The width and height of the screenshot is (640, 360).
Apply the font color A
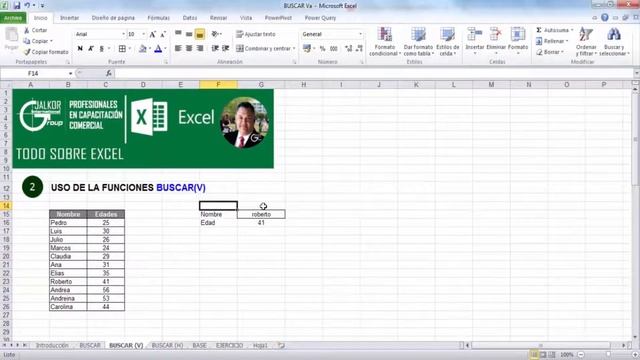[x=158, y=49]
